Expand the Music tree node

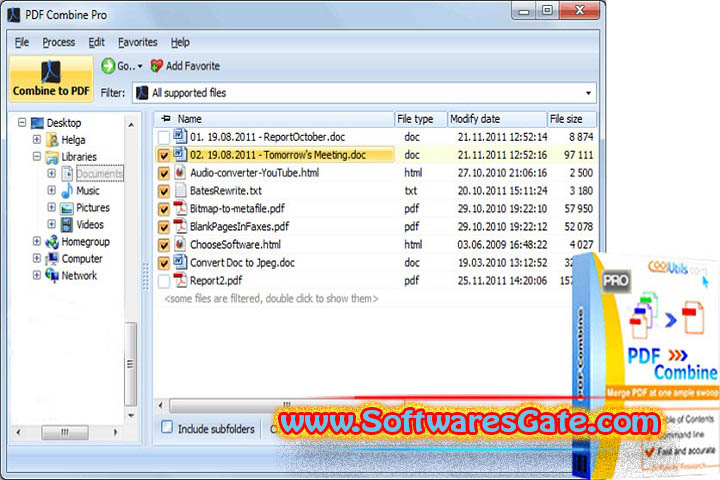click(51, 190)
